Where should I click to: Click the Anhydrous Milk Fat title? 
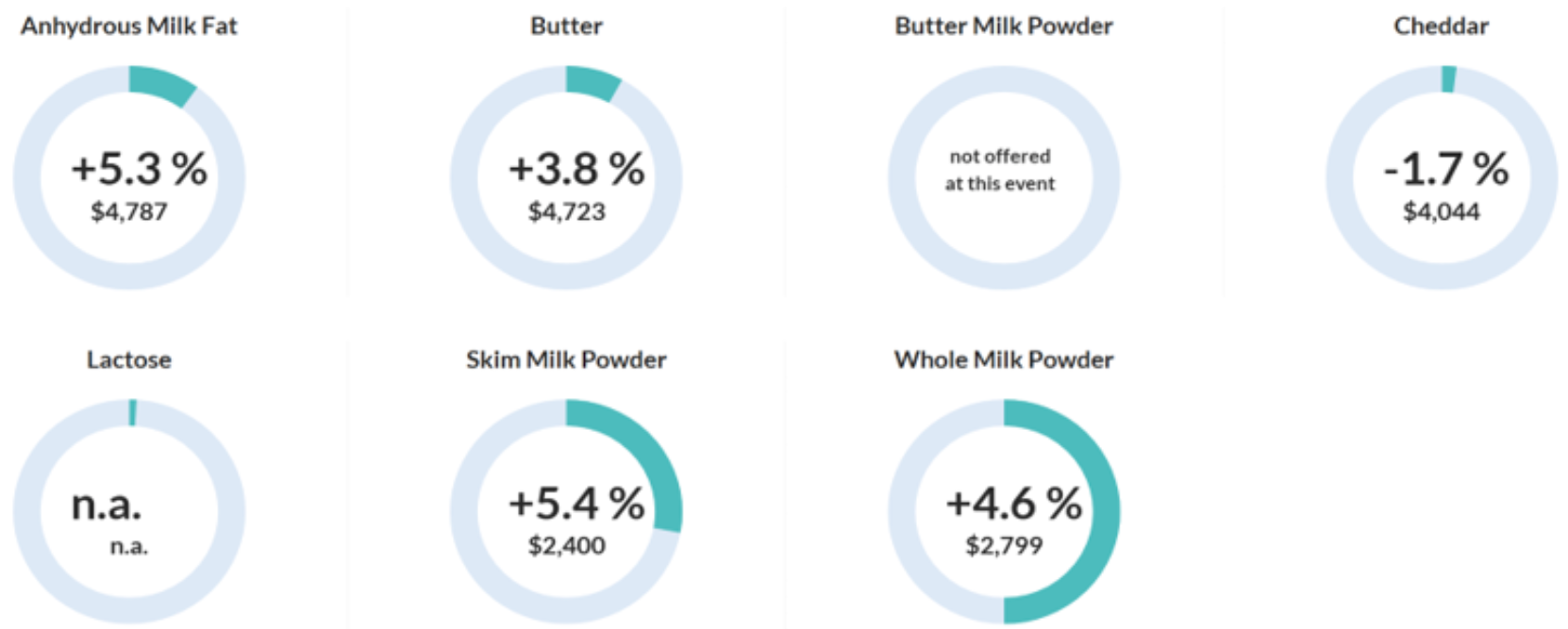click(129, 26)
